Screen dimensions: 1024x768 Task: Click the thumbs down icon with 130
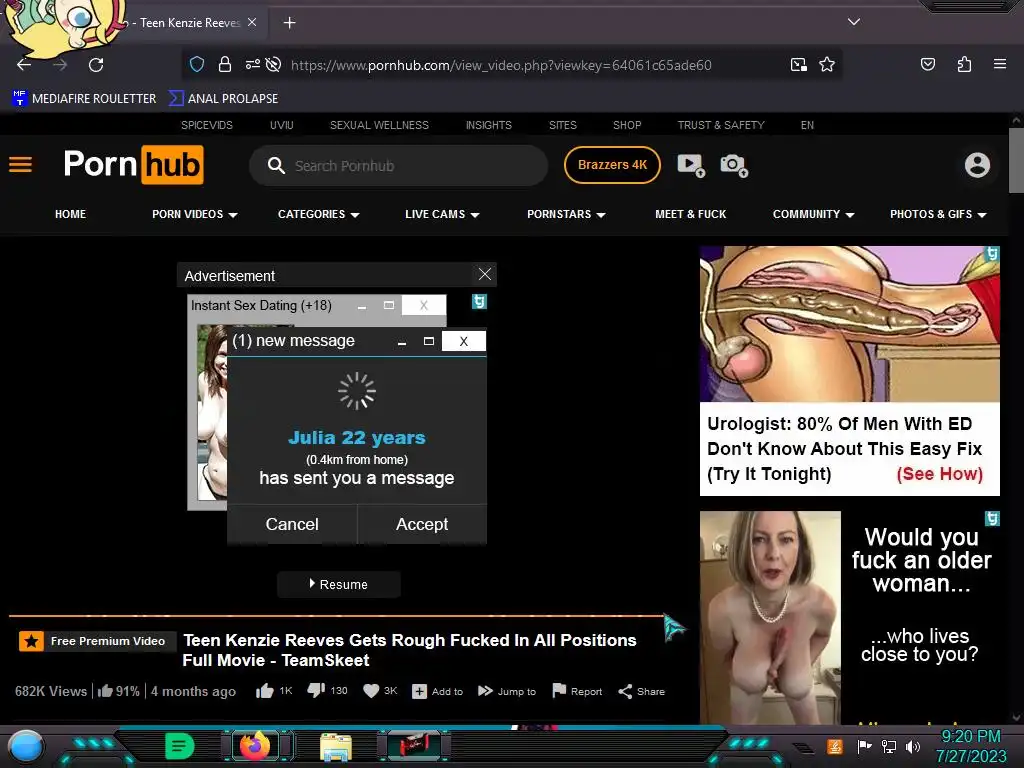316,690
